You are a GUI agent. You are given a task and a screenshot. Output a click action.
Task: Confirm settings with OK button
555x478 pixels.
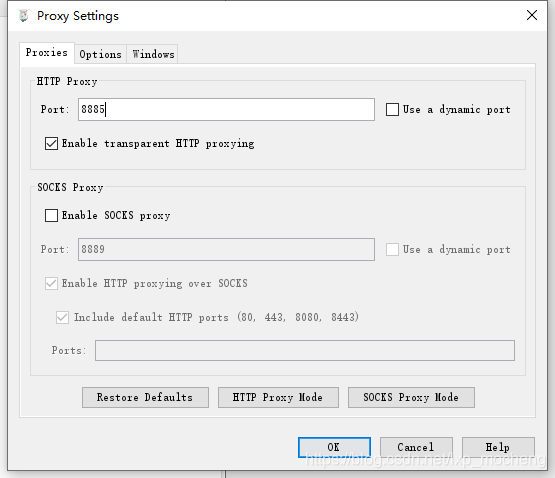point(334,447)
